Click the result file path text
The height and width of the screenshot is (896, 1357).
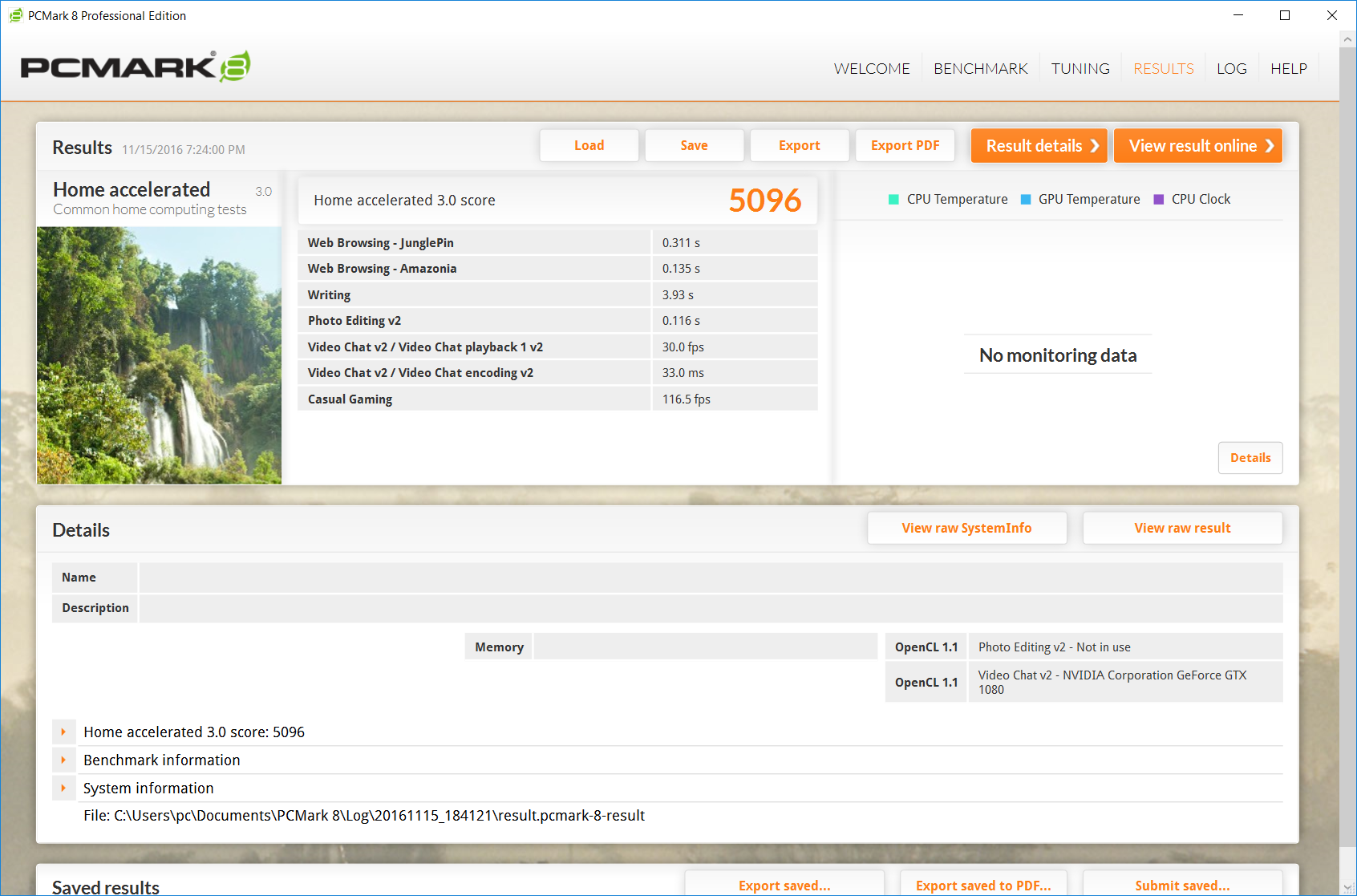[x=364, y=816]
